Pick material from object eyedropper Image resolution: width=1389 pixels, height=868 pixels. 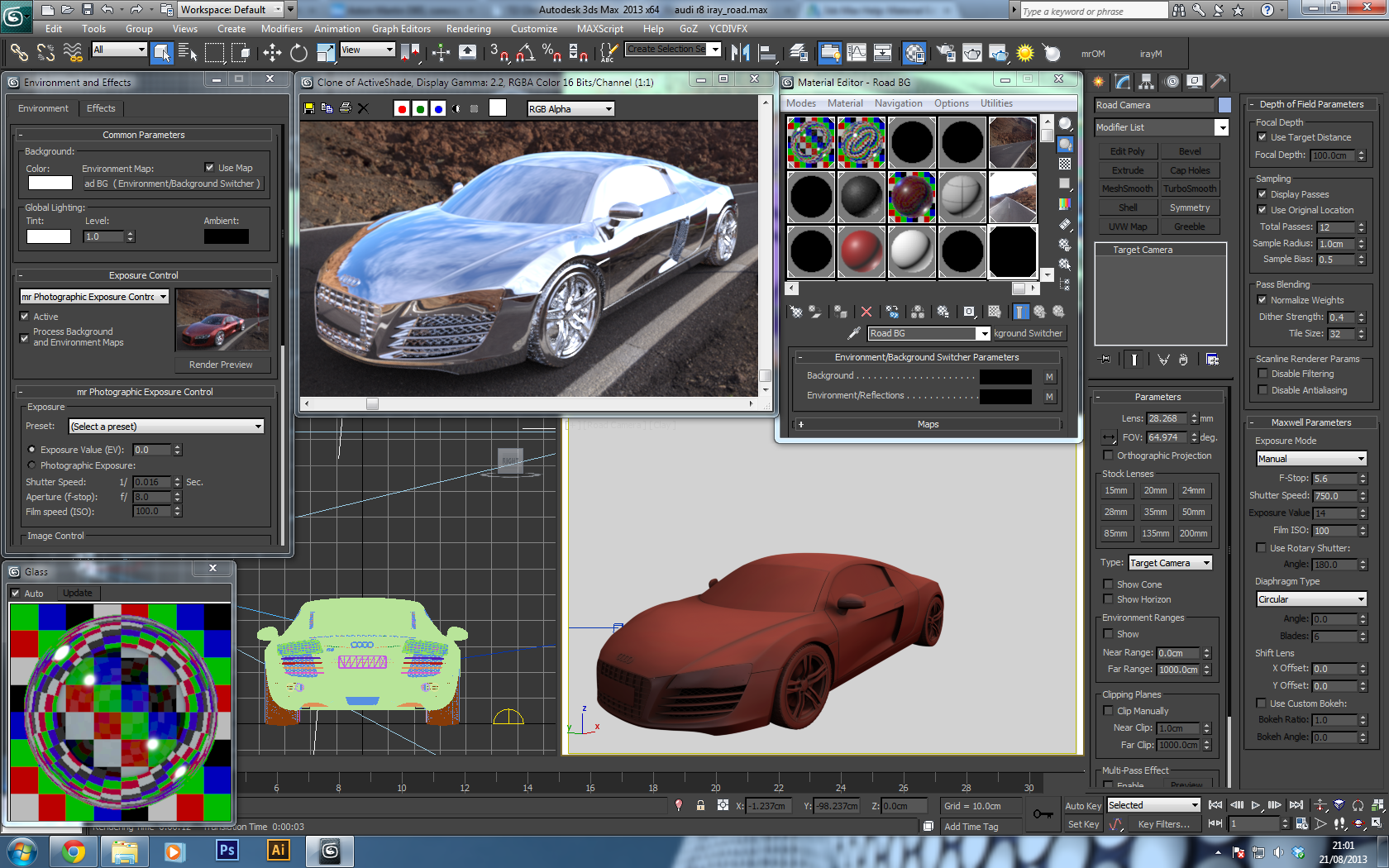tap(854, 333)
